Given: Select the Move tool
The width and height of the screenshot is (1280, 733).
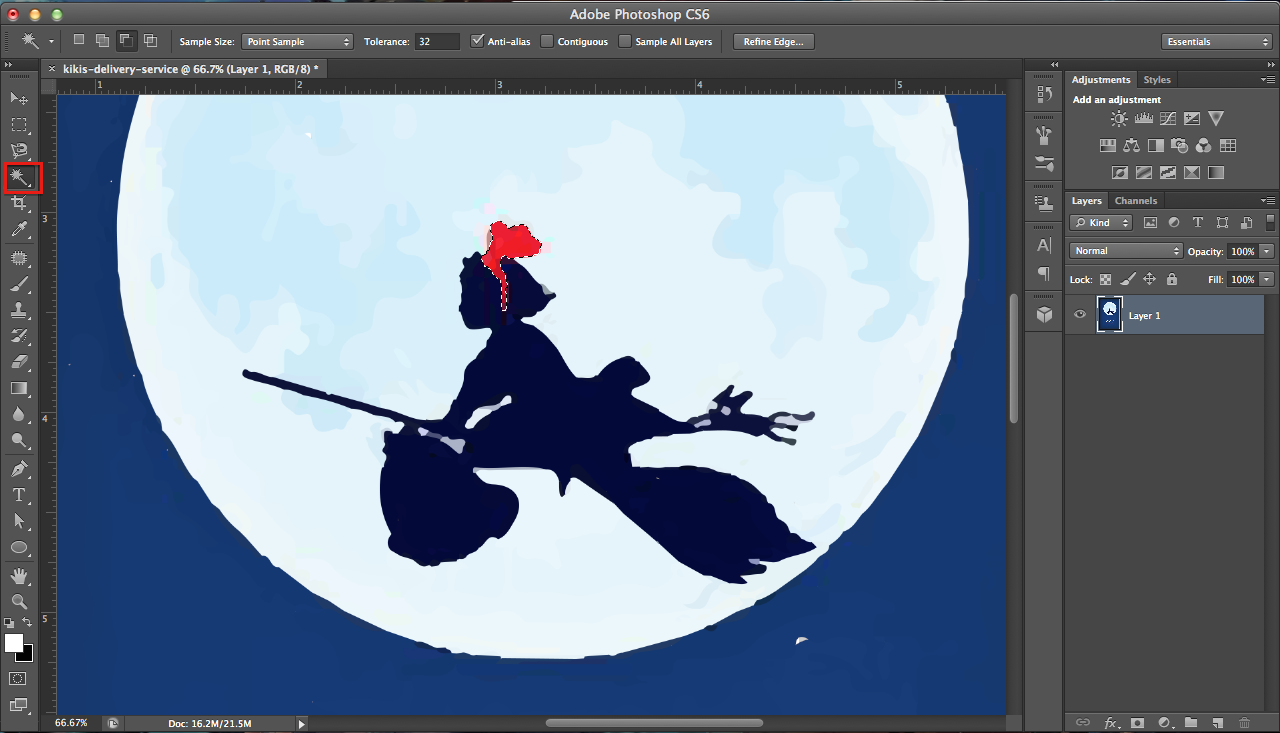Looking at the screenshot, I should click(x=19, y=98).
